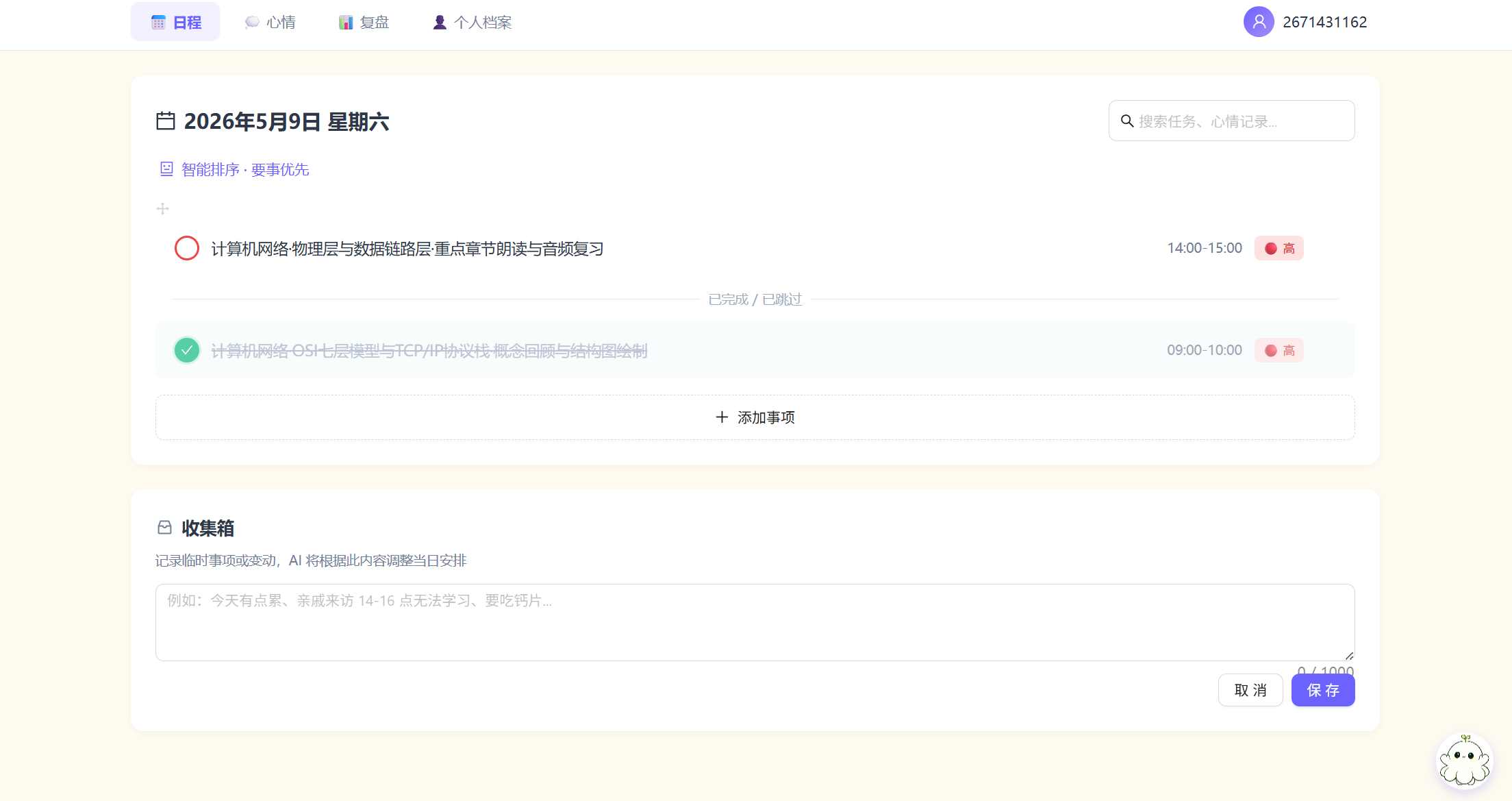The width and height of the screenshot is (1512, 801).
Task: Click the 取消 button
Action: 1250,690
